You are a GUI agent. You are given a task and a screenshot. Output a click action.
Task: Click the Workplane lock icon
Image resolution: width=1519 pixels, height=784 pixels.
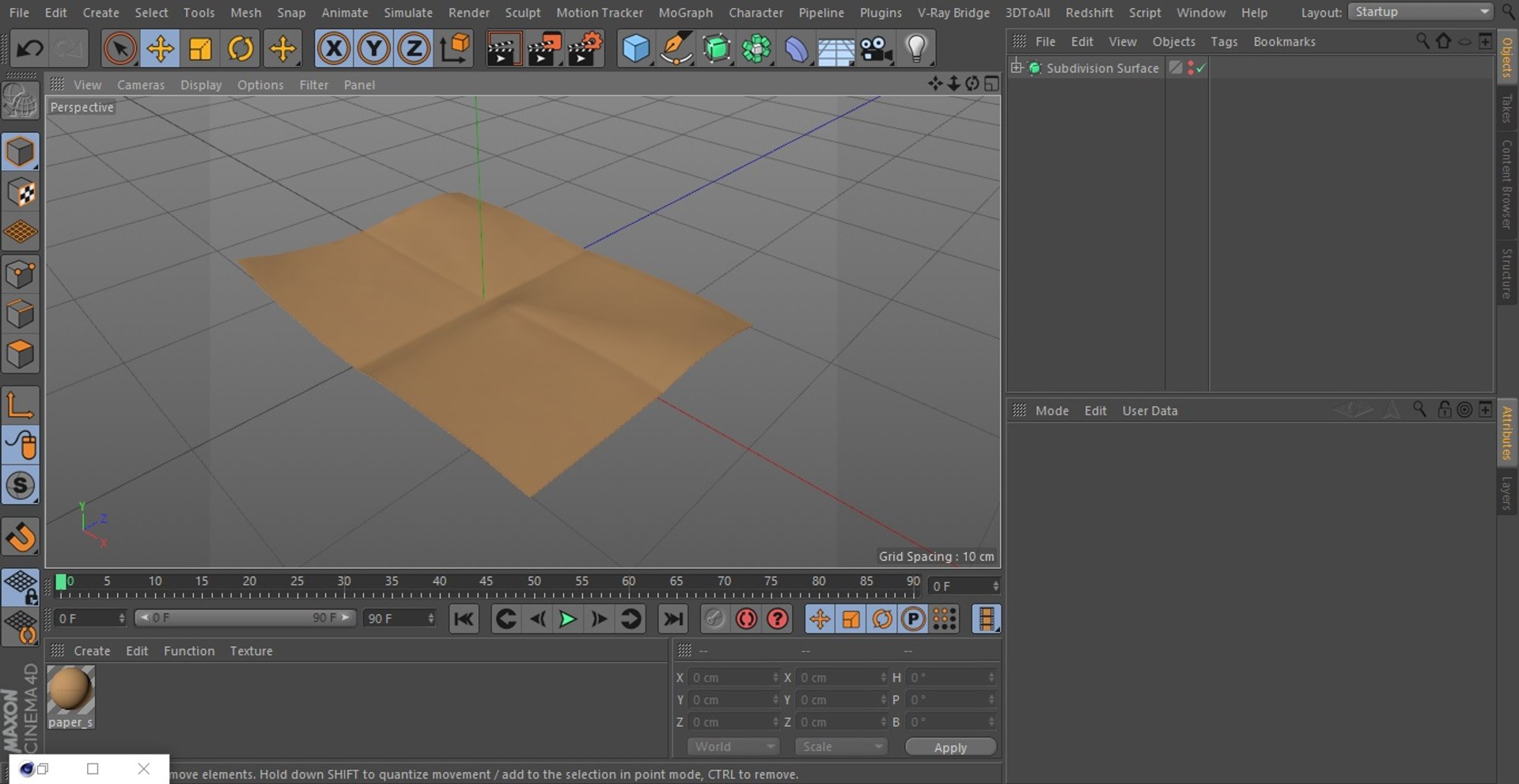point(20,586)
